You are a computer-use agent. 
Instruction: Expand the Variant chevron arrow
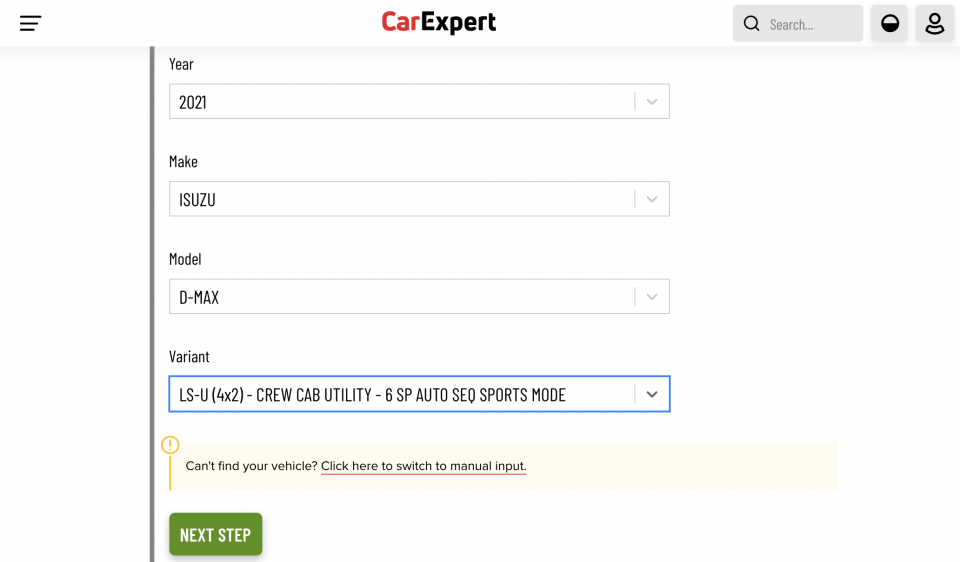[x=652, y=394]
